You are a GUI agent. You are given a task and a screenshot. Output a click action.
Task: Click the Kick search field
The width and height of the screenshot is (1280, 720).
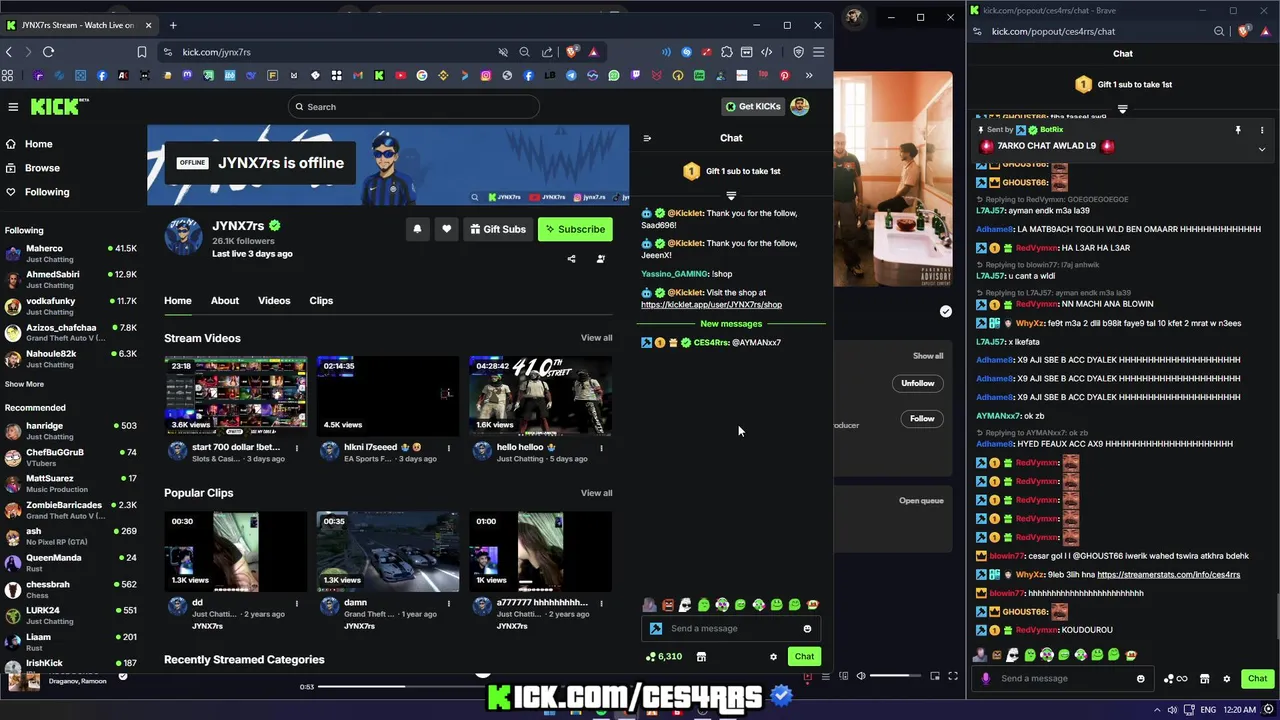414,107
